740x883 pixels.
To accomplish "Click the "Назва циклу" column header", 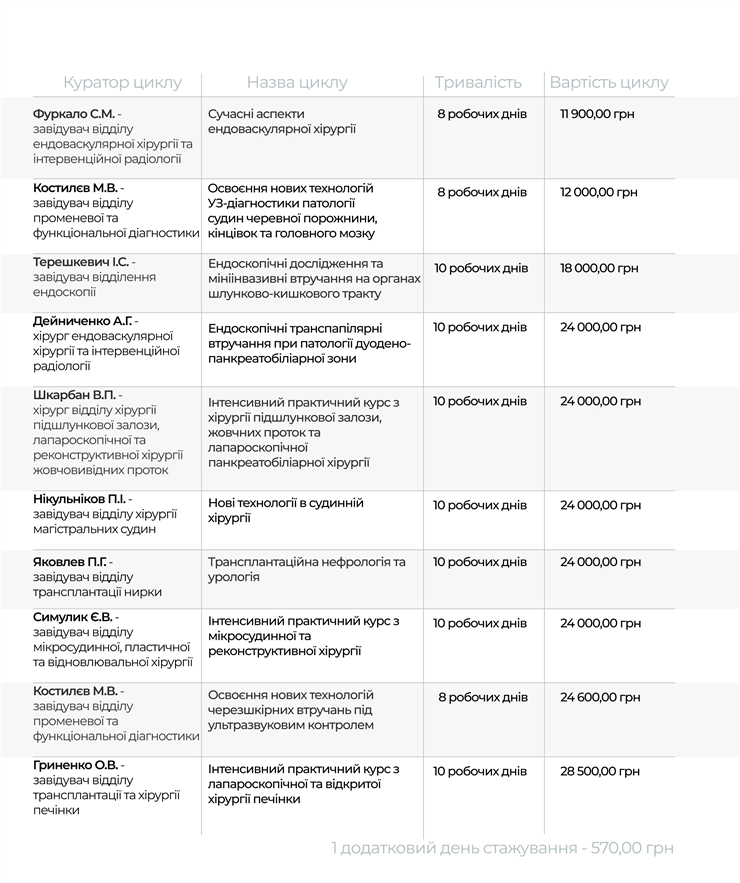I will (x=297, y=82).
